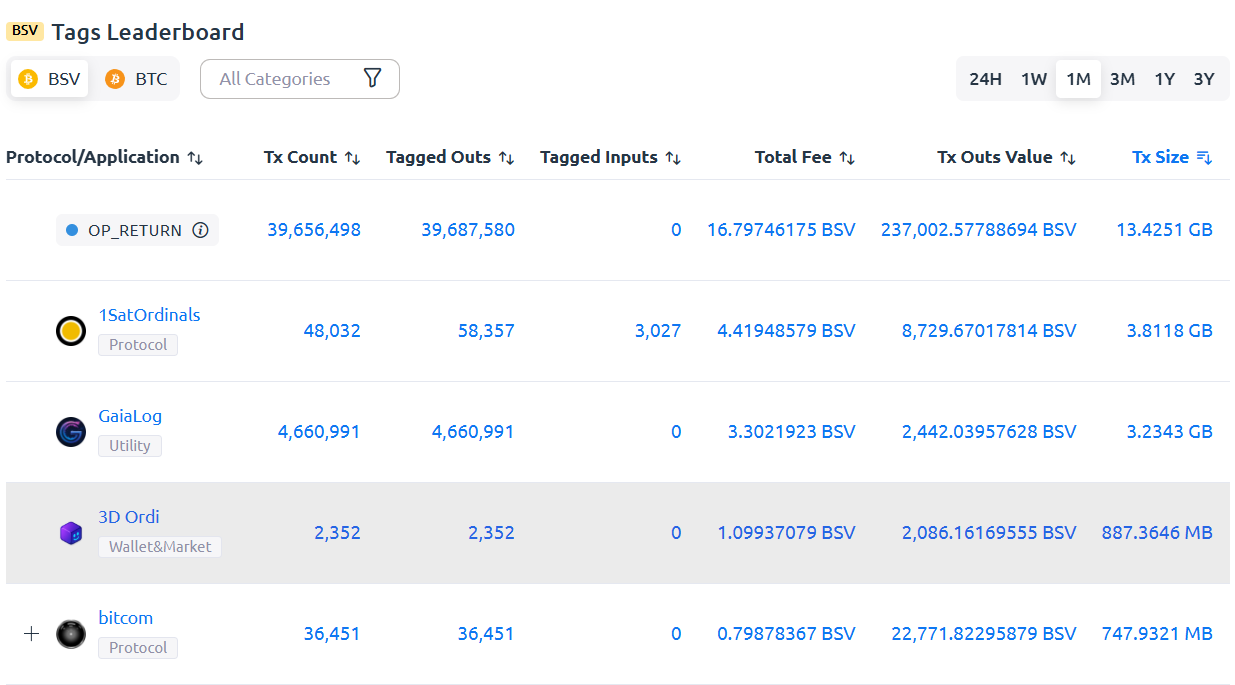Click the BSV badge beside Tags Leaderboard
Viewport: 1235px width, 685px height.
click(25, 31)
